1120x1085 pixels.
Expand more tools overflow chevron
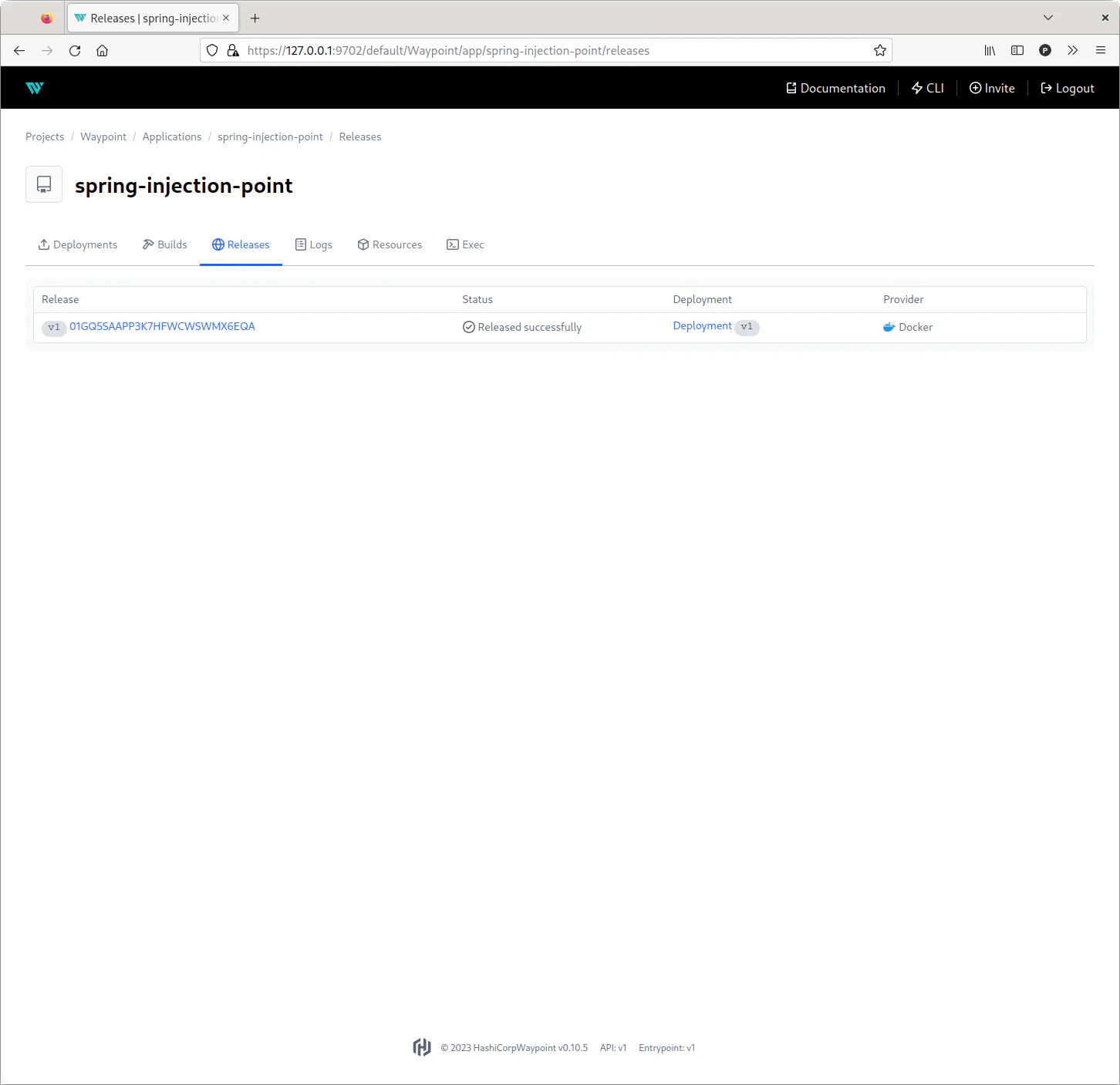point(1072,51)
